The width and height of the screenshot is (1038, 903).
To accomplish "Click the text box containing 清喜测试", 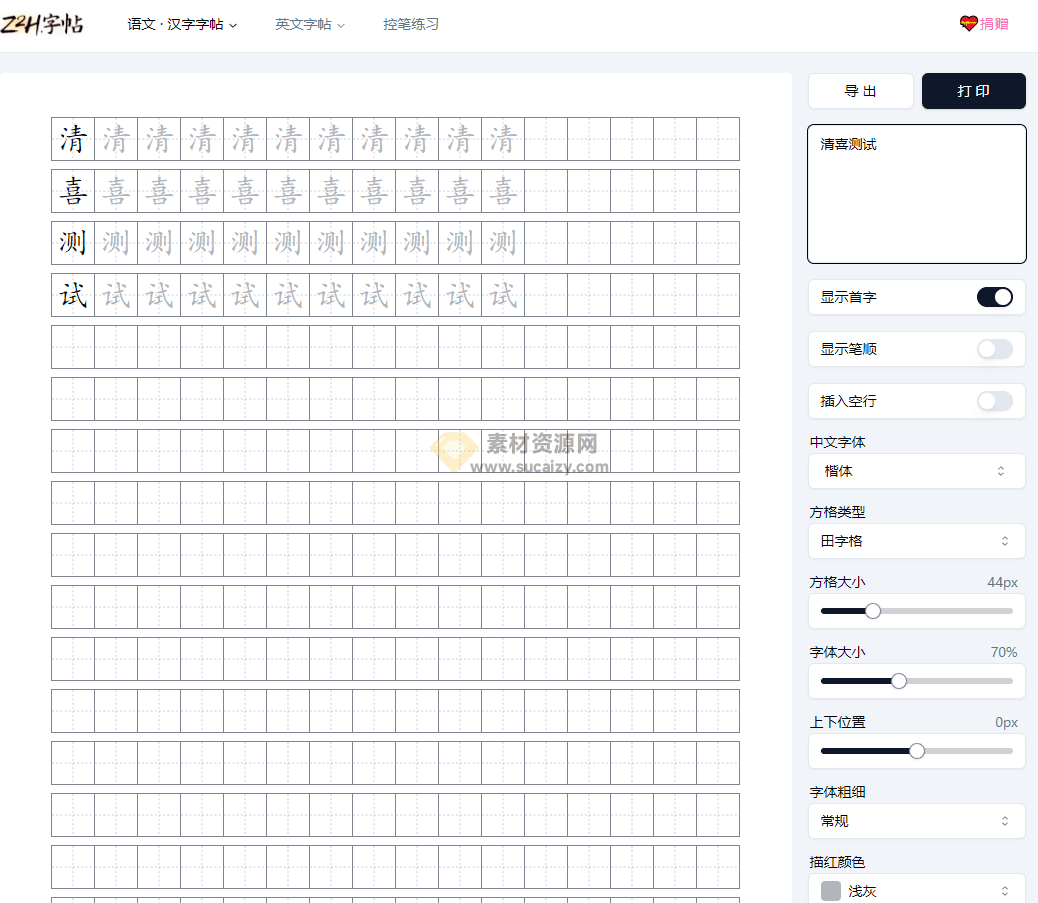I will pyautogui.click(x=916, y=193).
